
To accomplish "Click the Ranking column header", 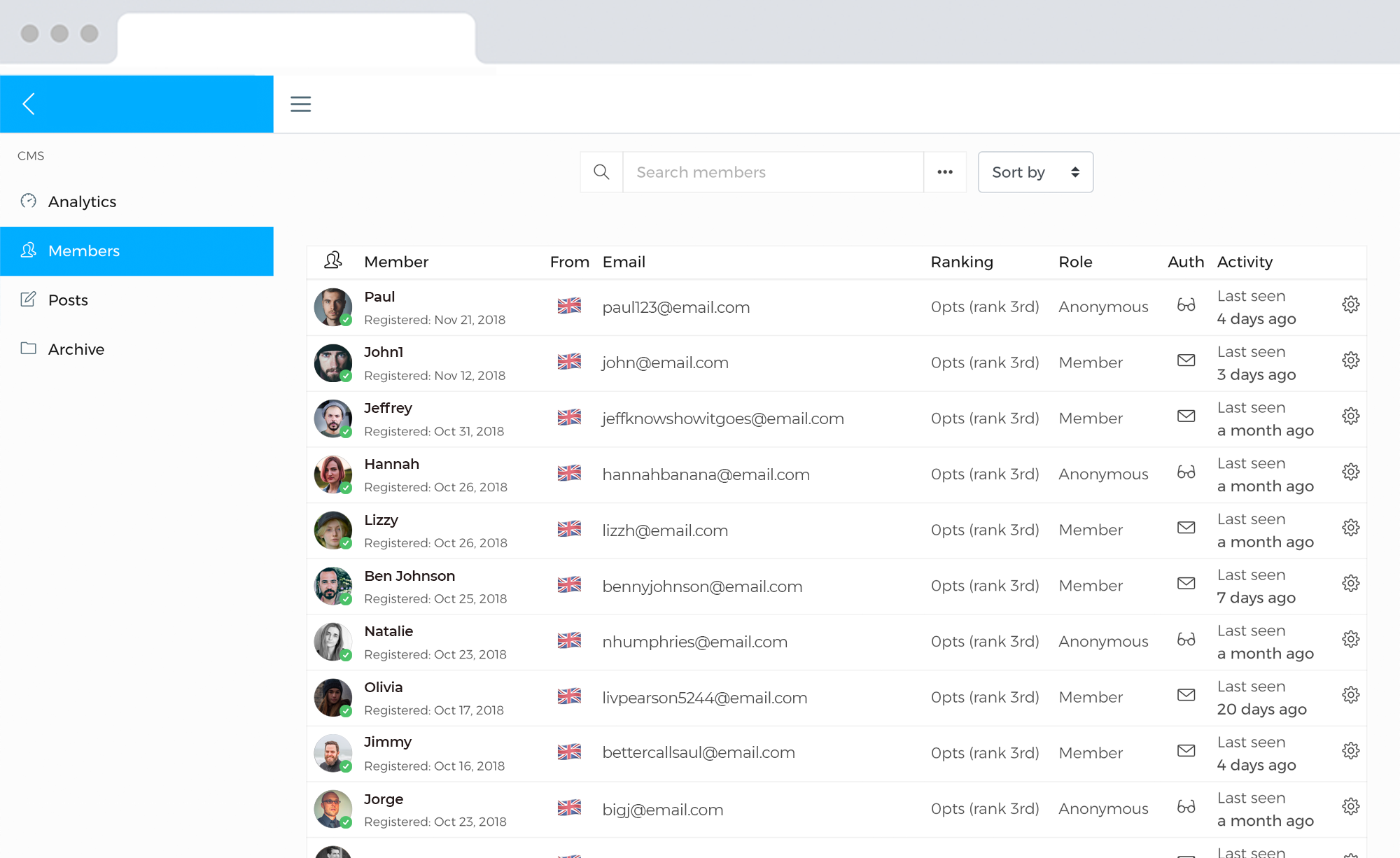I will [x=961, y=262].
